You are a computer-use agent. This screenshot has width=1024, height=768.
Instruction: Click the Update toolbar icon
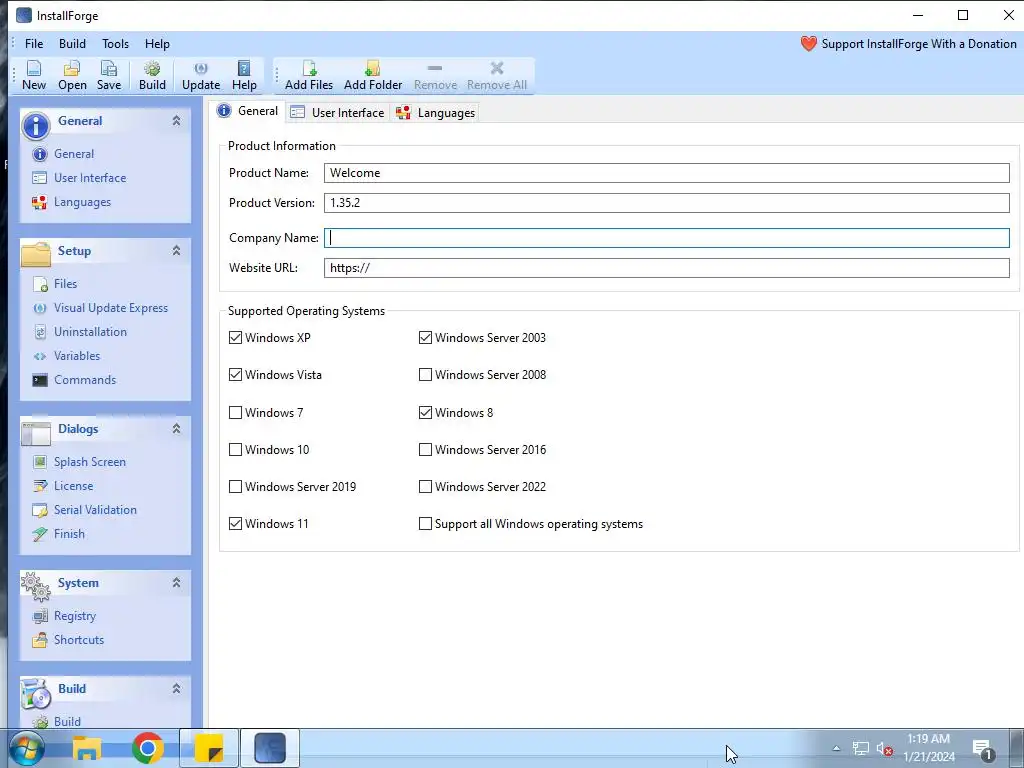click(201, 76)
